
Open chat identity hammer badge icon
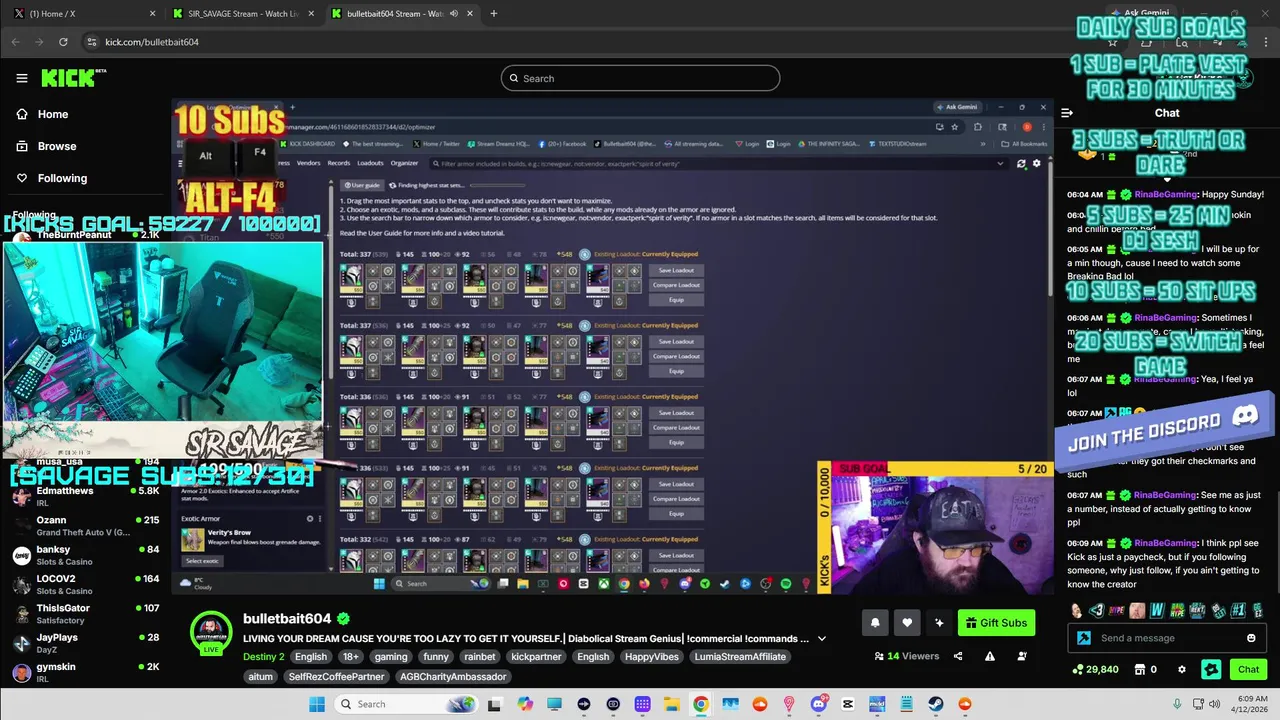1083,638
